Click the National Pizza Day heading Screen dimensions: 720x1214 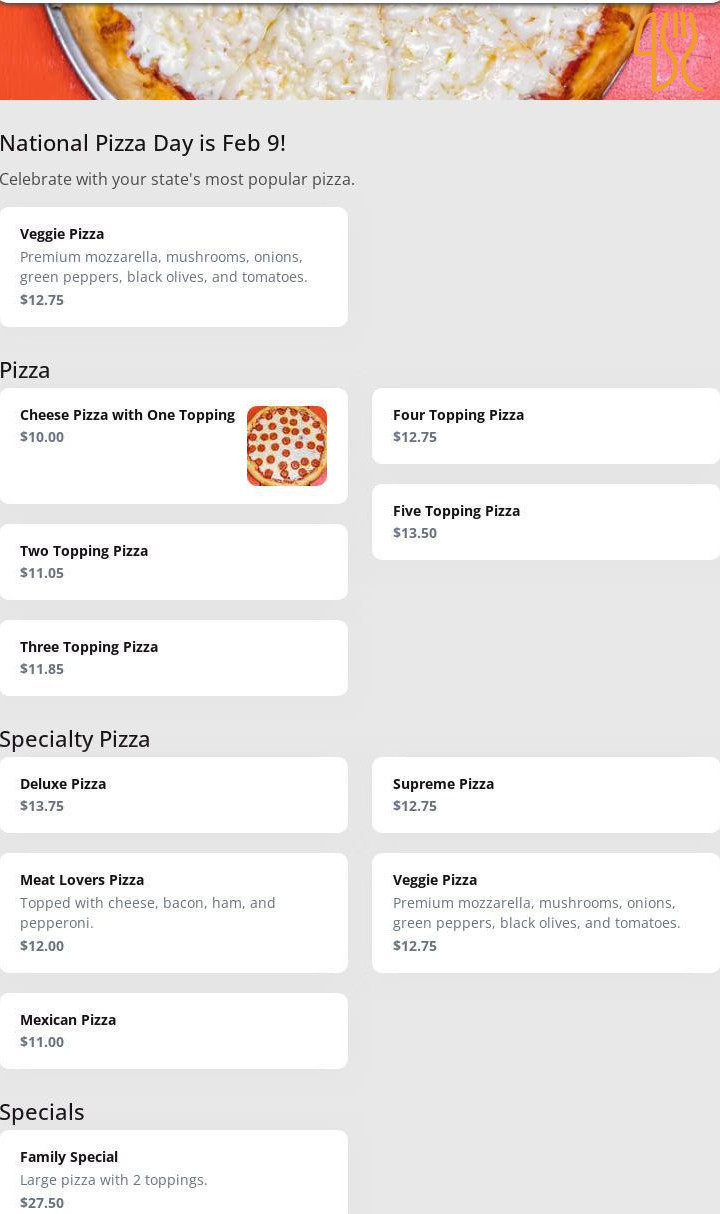[143, 143]
